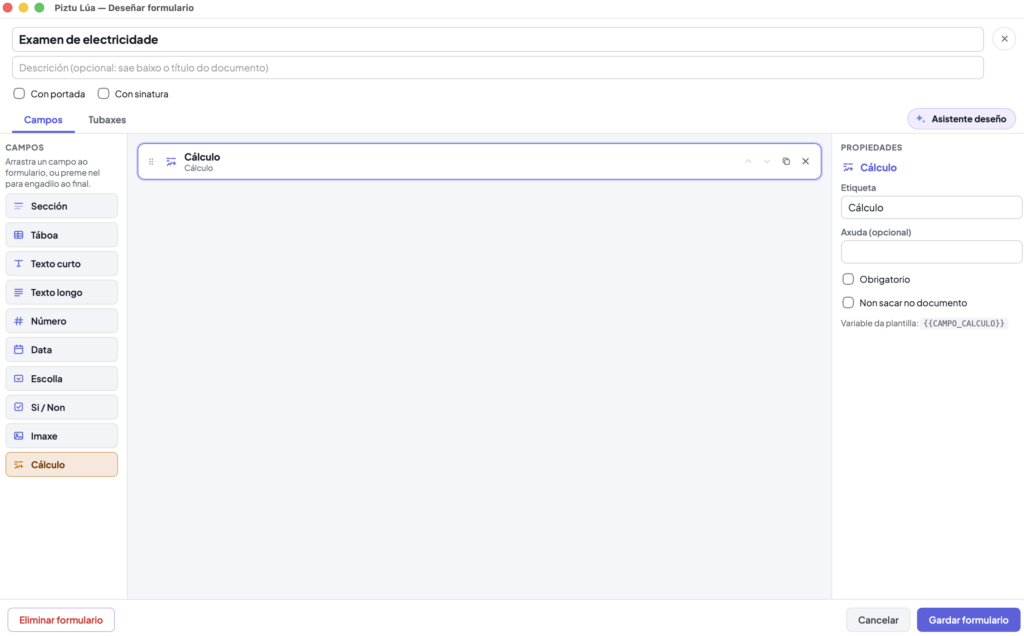Focus the Axuda (opcional) input field

931,252
